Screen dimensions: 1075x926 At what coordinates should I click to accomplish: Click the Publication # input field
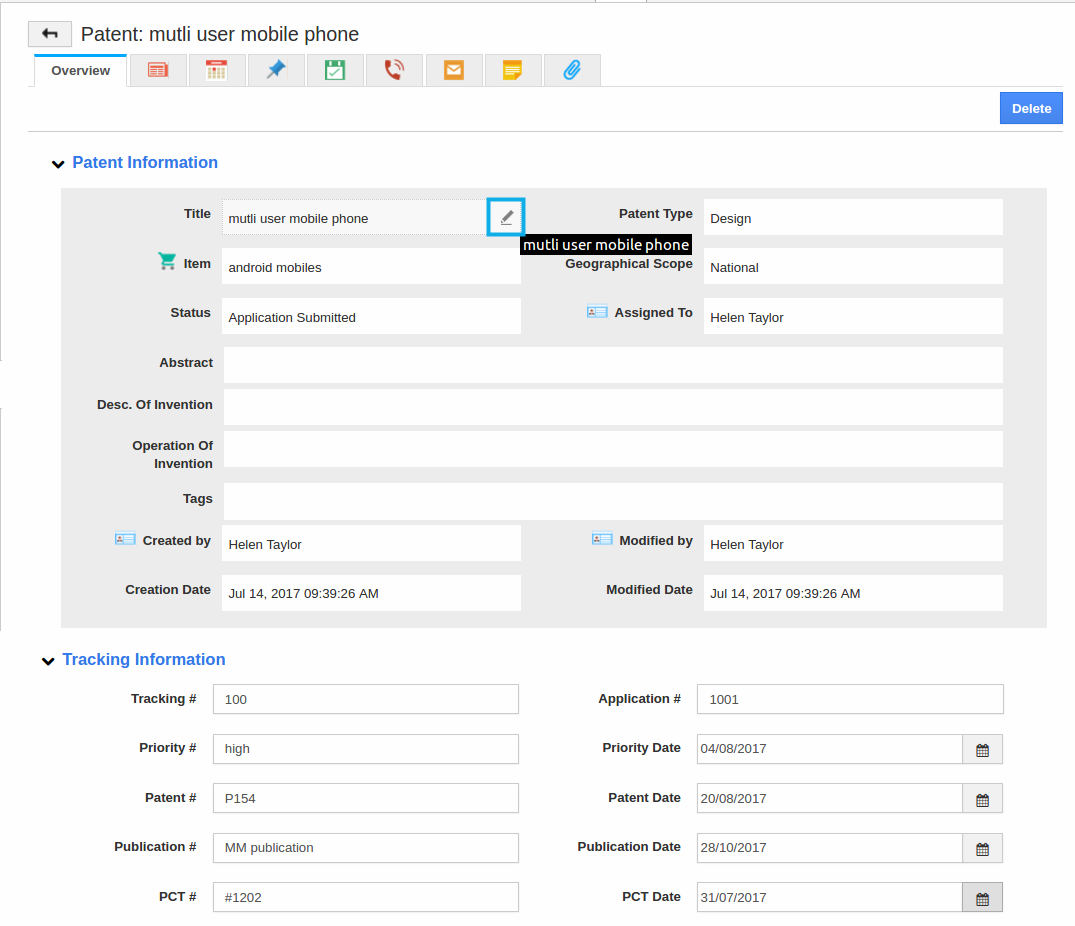[x=365, y=847]
